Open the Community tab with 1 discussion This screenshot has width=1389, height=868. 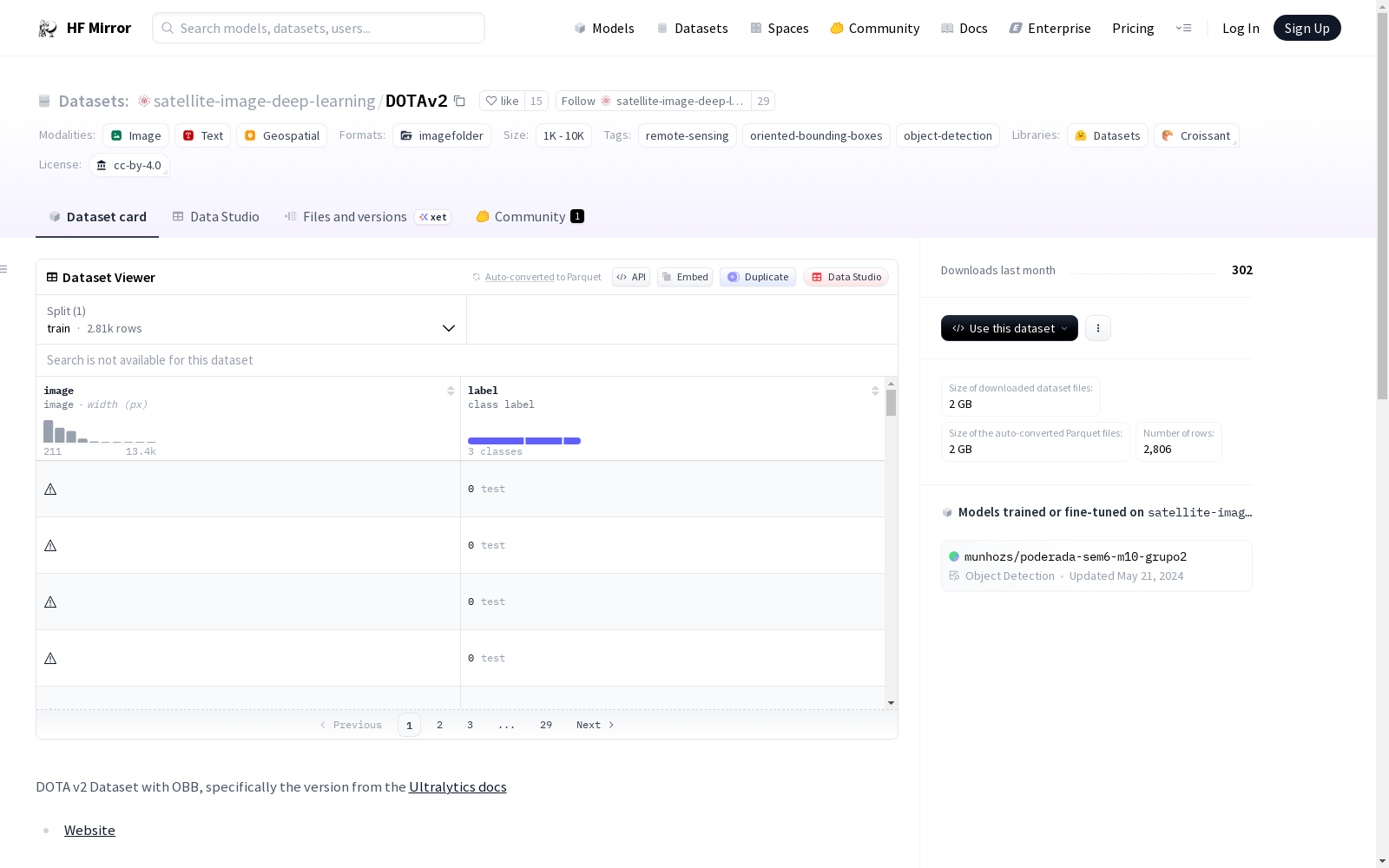(530, 217)
